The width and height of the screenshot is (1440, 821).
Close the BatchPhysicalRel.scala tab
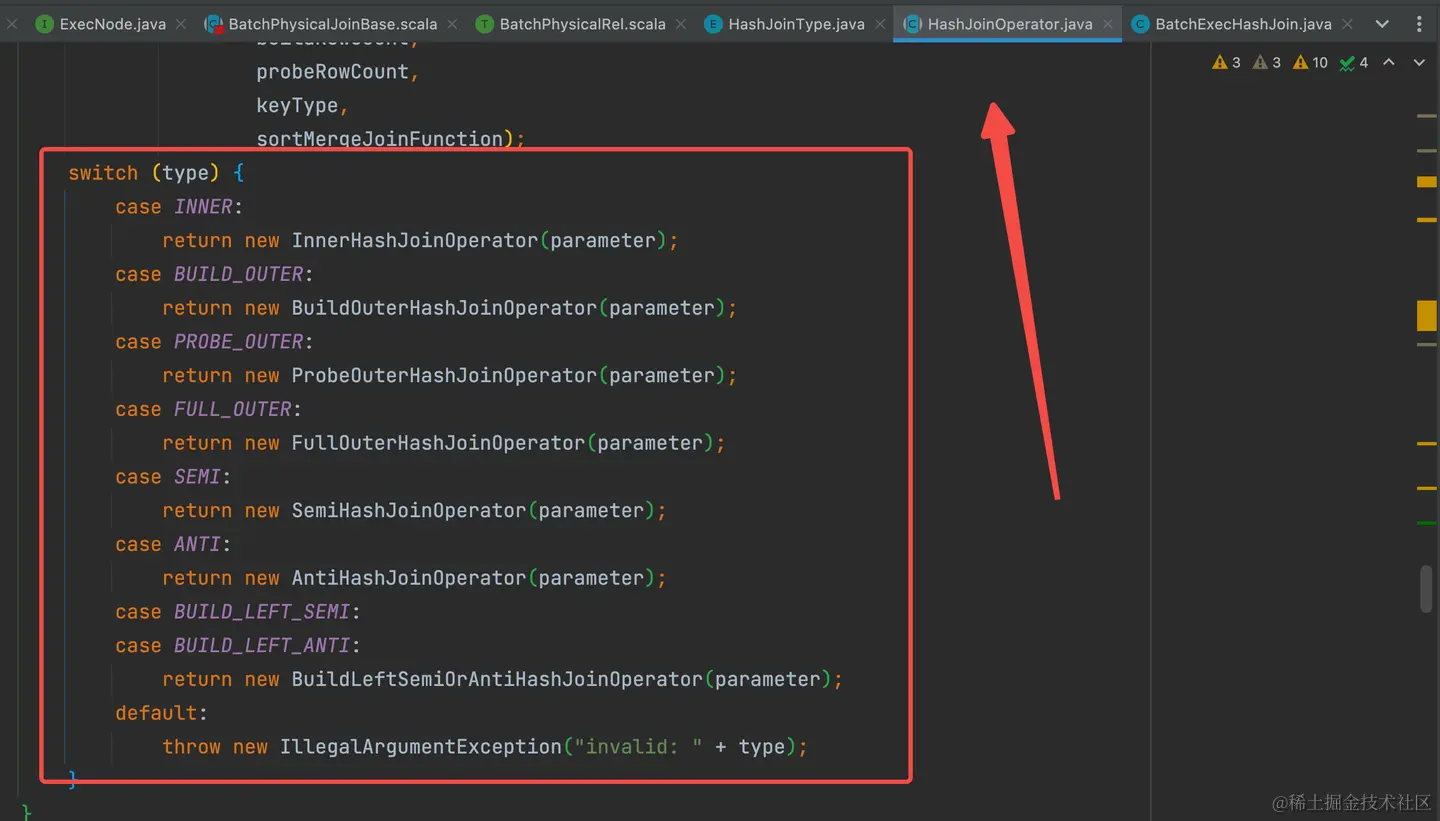click(x=681, y=24)
